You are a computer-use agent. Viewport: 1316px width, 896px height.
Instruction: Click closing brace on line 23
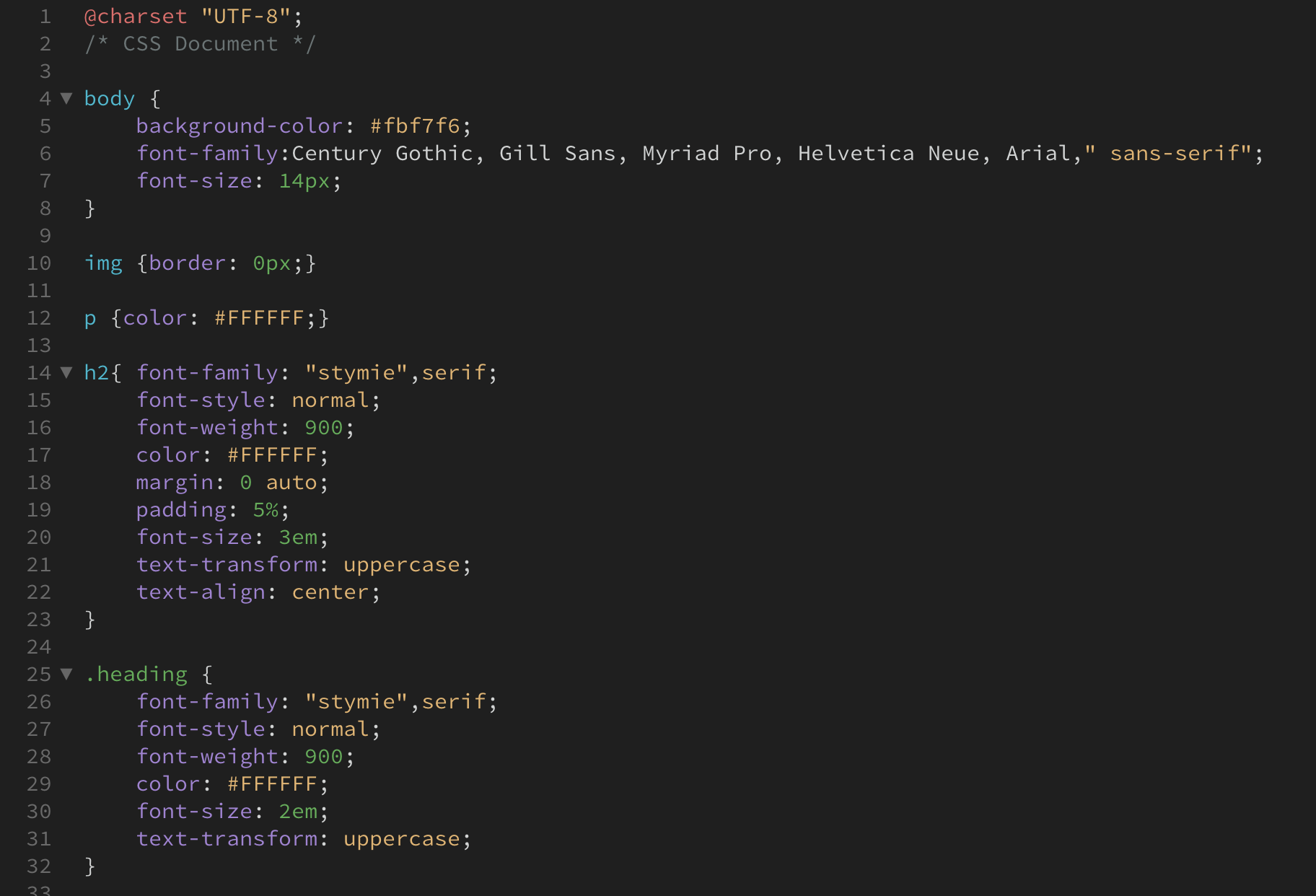coord(90,619)
